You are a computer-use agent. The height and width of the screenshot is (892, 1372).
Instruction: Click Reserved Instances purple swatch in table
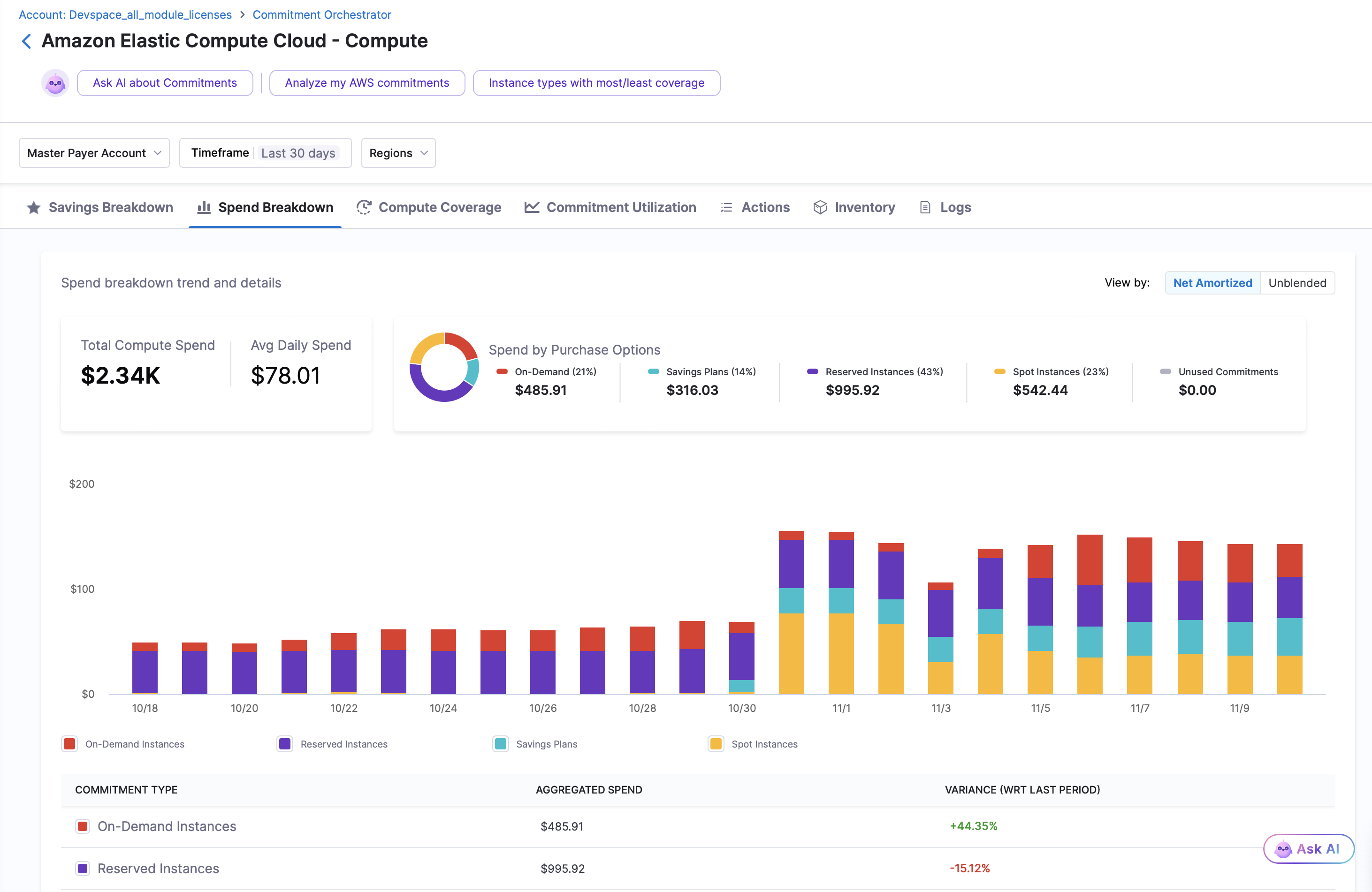click(83, 869)
